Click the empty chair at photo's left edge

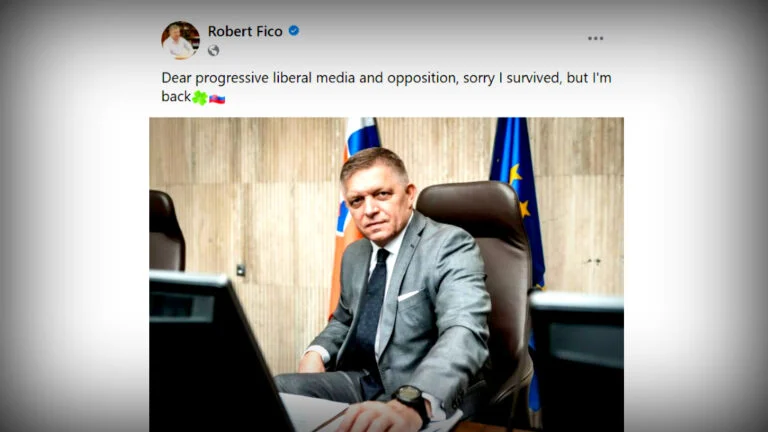point(167,231)
